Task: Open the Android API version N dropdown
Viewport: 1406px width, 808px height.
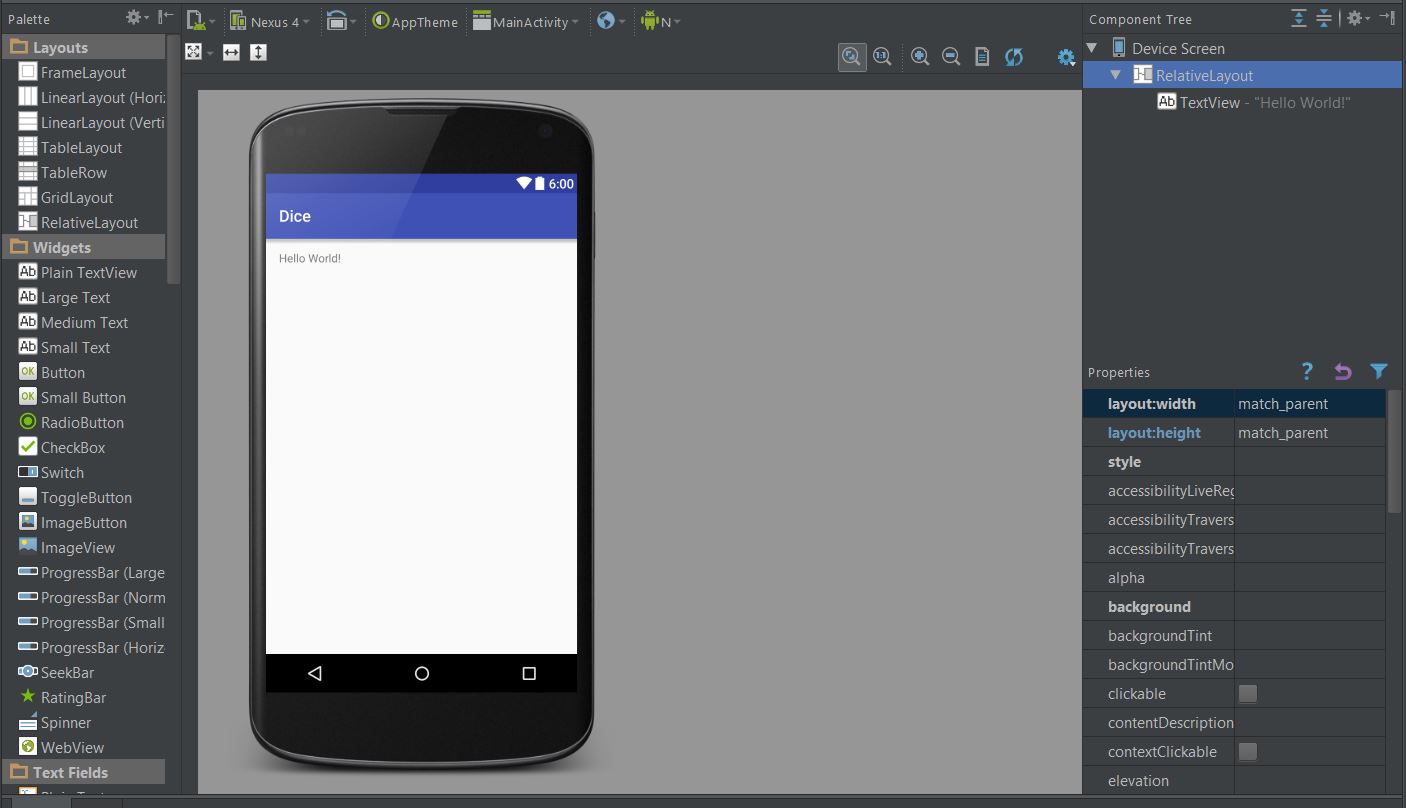Action: point(660,21)
